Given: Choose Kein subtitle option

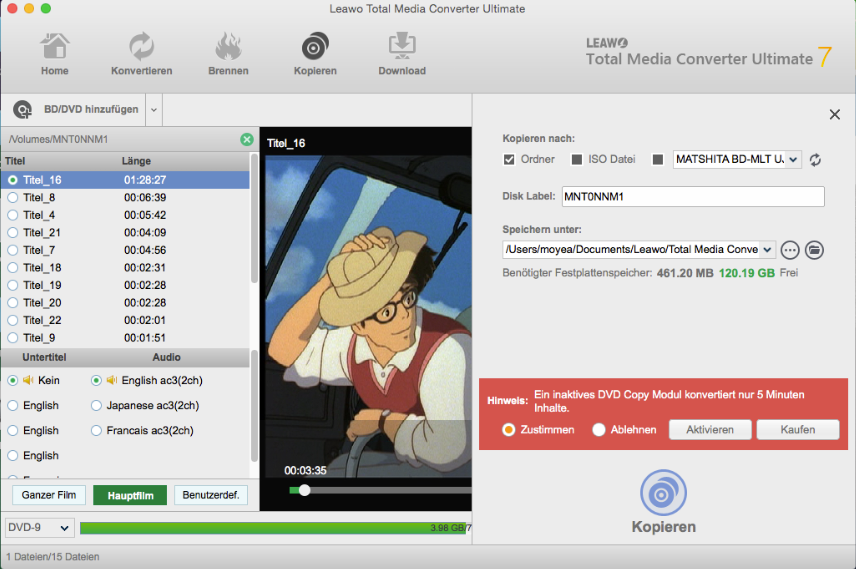Looking at the screenshot, I should (x=13, y=380).
